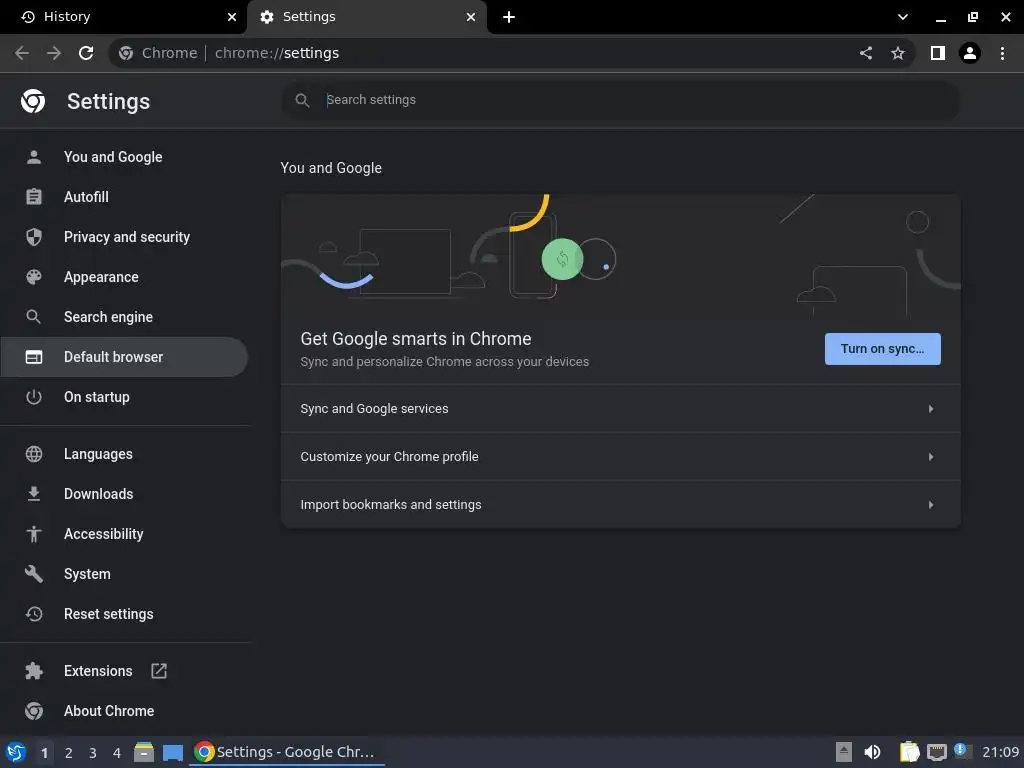This screenshot has width=1024, height=768.
Task: Select the Settings tab
Action: 367,17
